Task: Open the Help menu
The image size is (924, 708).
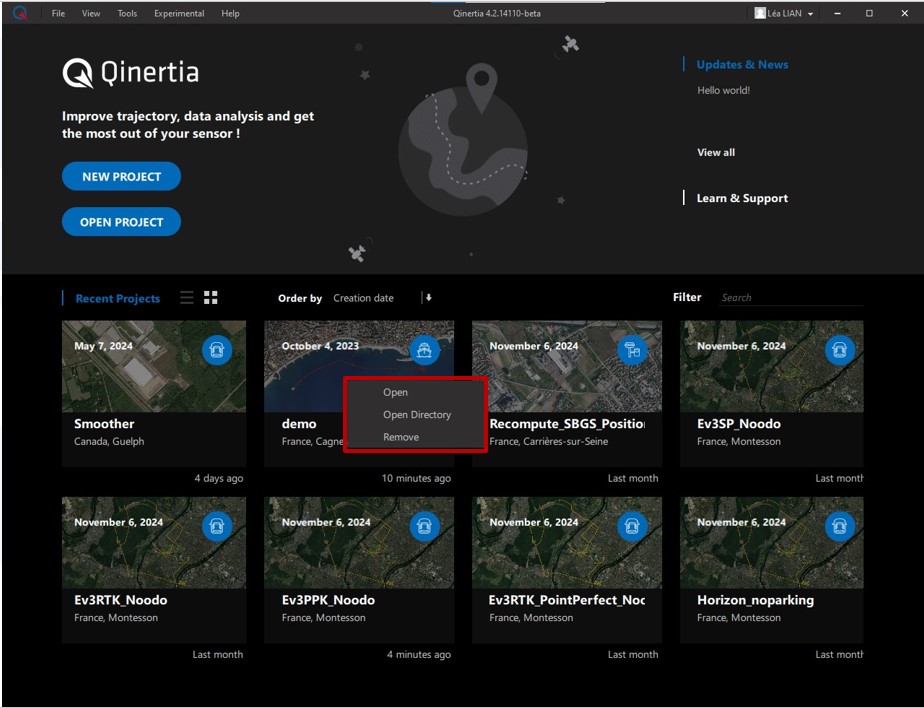Action: 230,13
